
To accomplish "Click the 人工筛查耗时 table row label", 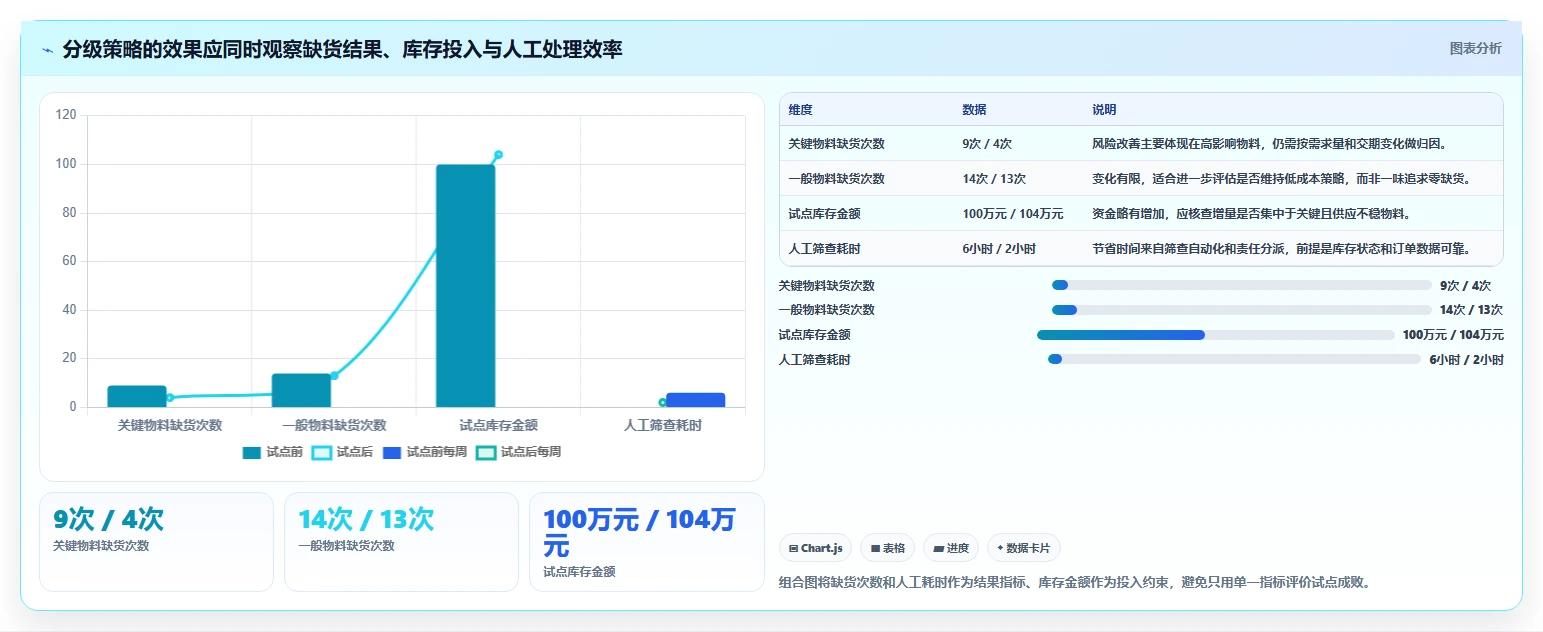I will point(825,249).
